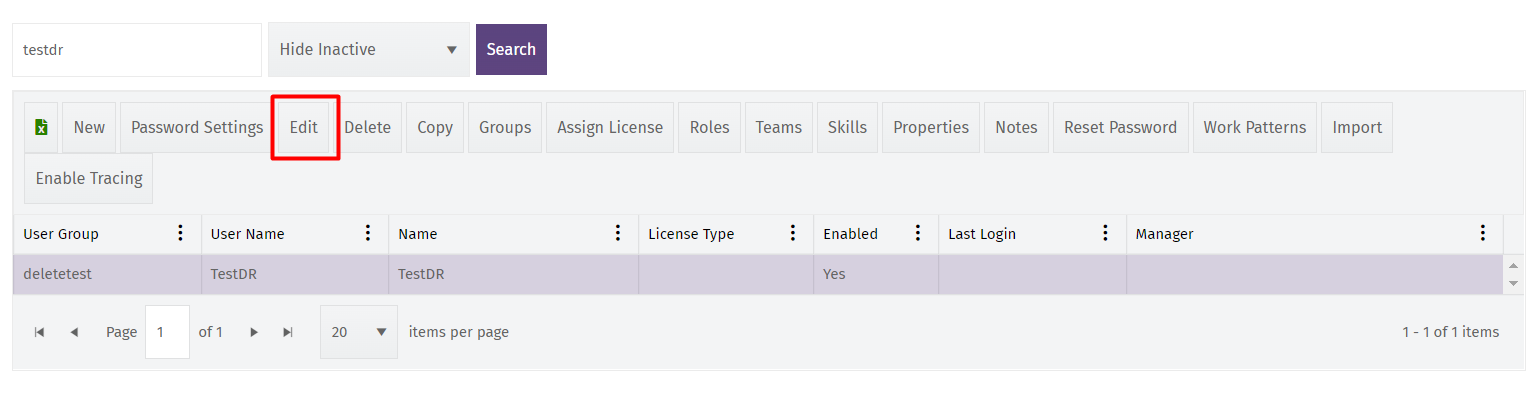1539x411 pixels.
Task: Go to the next page
Action: (x=254, y=332)
